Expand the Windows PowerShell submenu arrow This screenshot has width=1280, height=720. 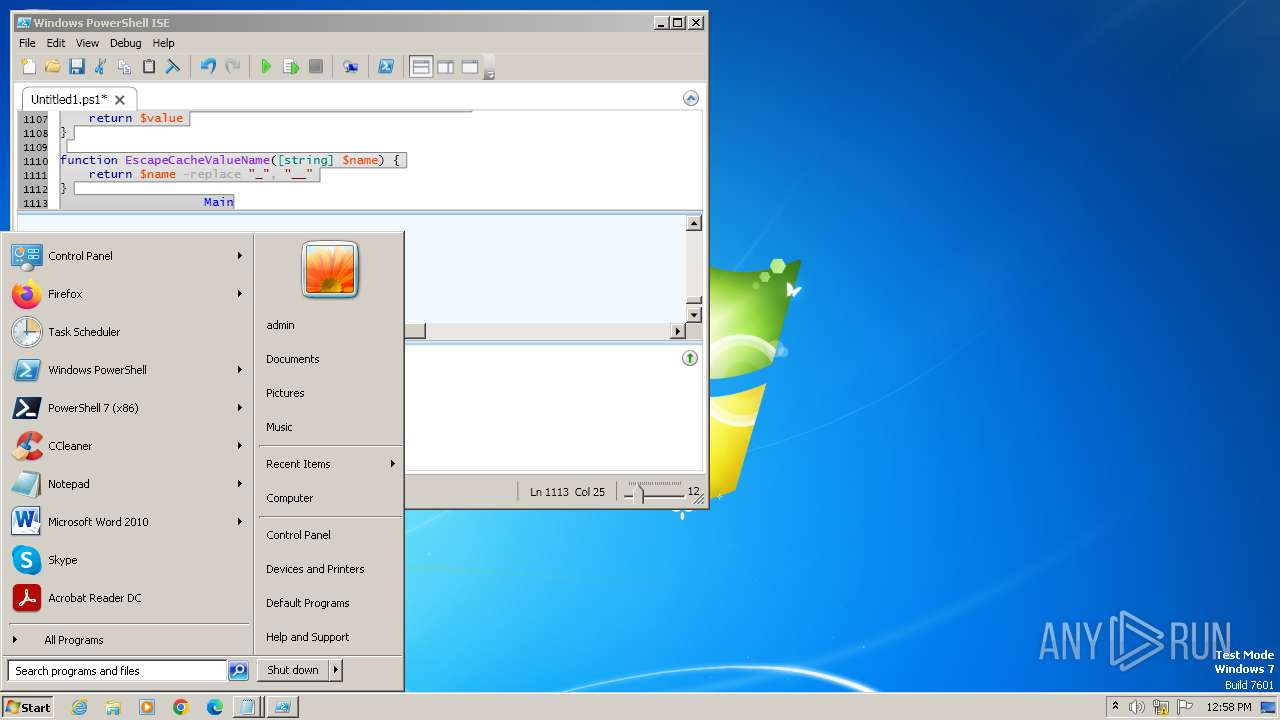(240, 370)
